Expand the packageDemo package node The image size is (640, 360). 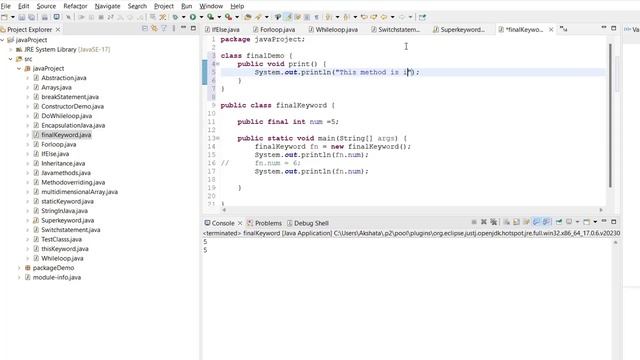pos(19,268)
